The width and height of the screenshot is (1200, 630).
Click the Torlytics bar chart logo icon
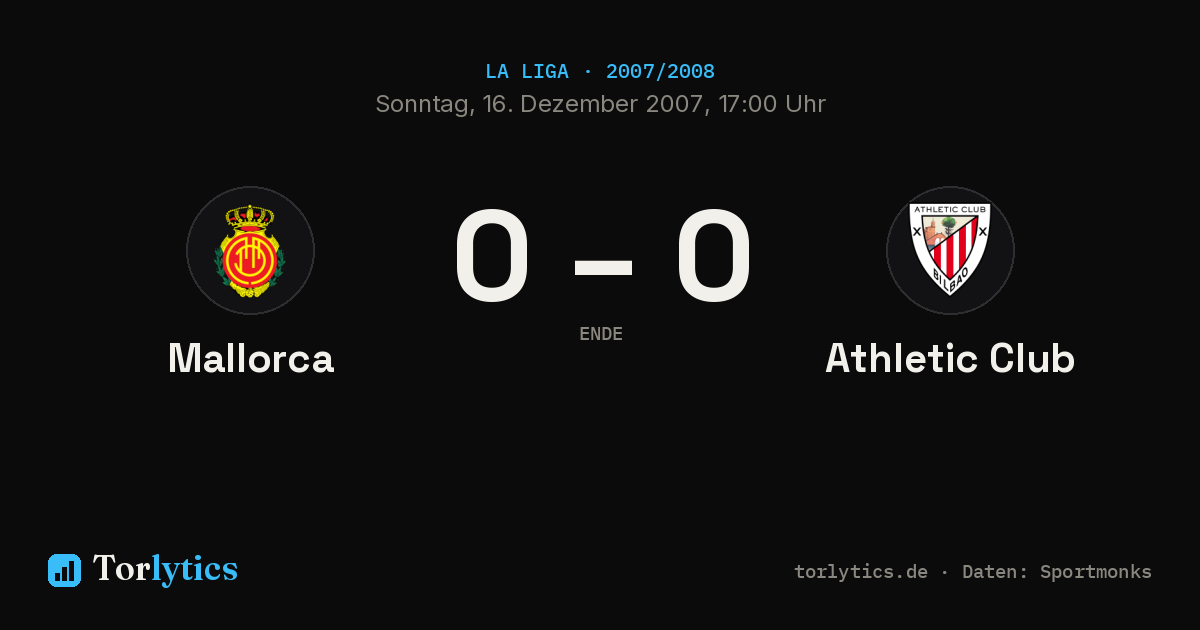click(x=64, y=570)
